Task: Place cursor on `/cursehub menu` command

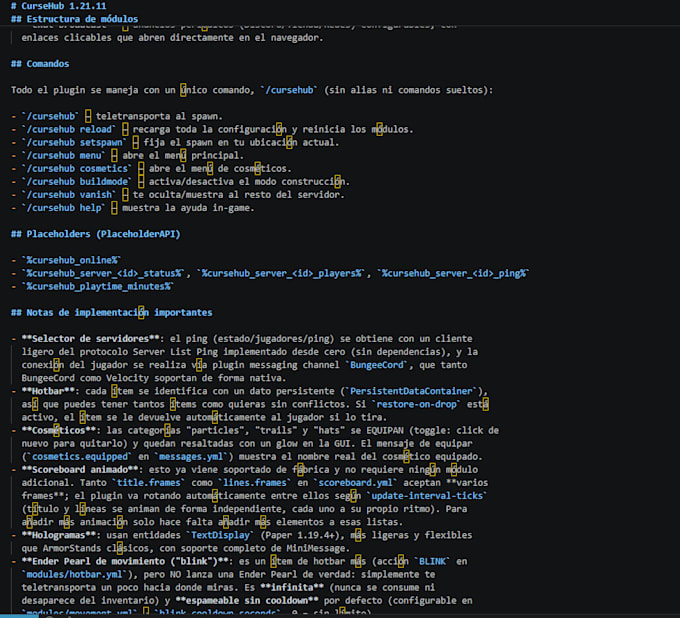Action: [x=63, y=155]
